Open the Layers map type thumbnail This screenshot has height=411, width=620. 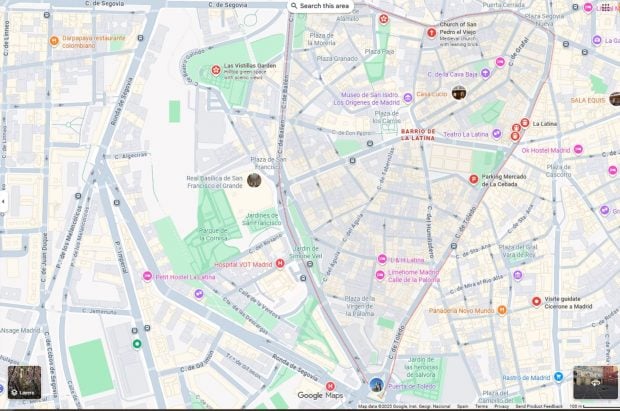pos(24,382)
